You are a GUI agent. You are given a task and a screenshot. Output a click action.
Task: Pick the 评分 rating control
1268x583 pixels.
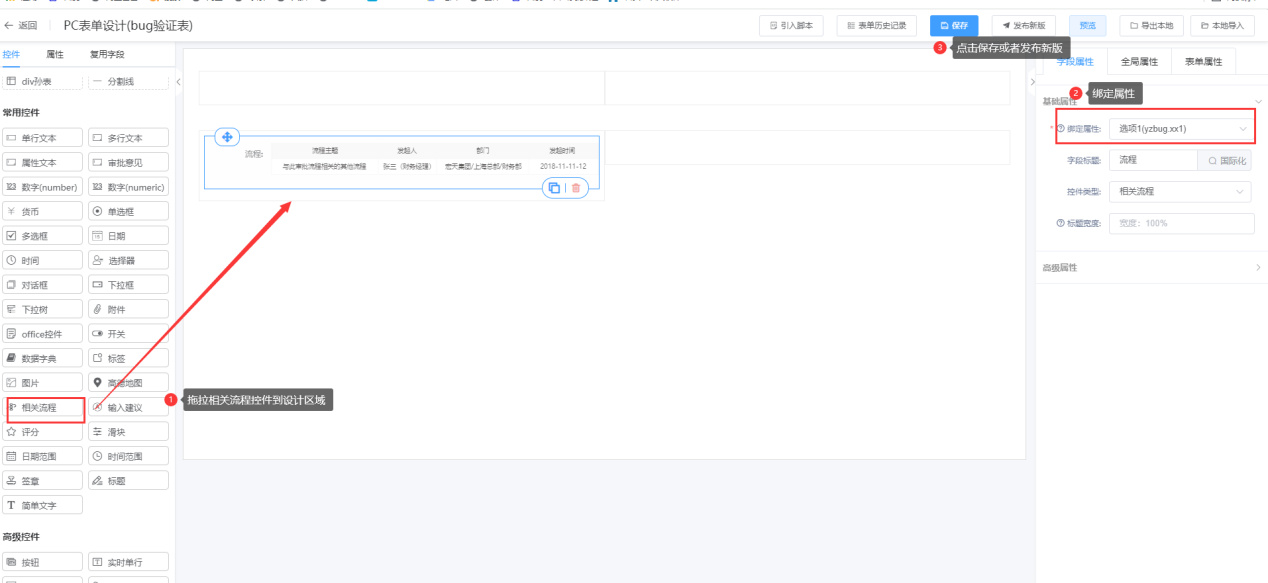[43, 432]
